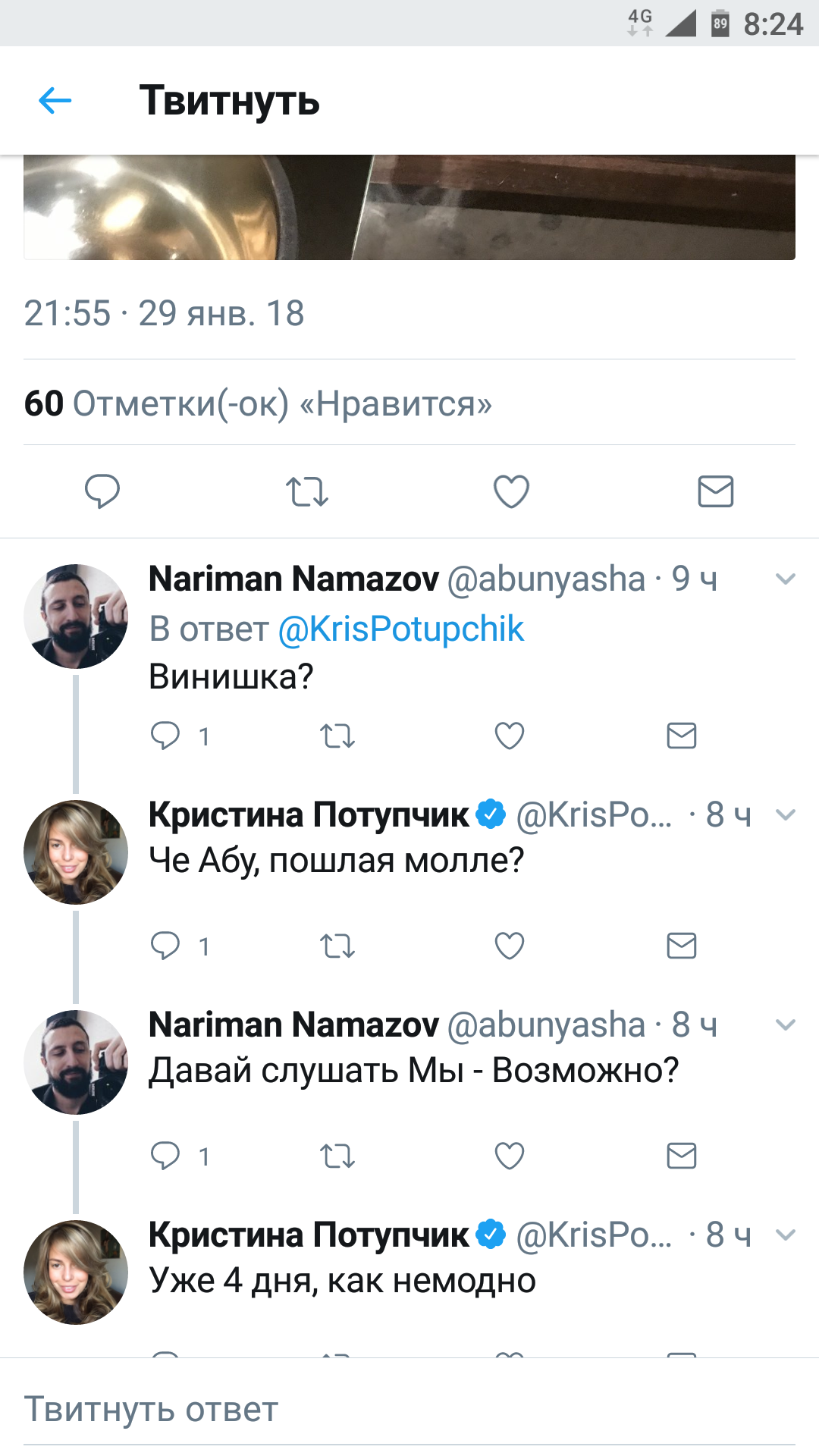View the 60 likes list
The image size is (819, 1456).
click(x=258, y=403)
